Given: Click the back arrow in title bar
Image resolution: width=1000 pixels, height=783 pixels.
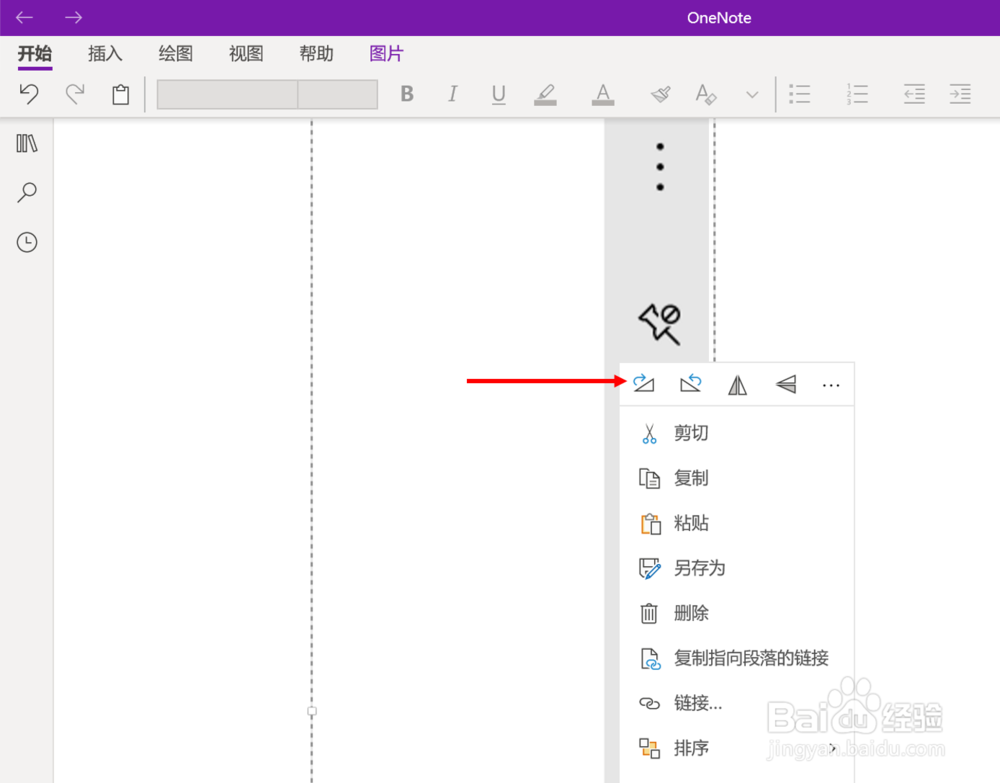Looking at the screenshot, I should coord(24,17).
